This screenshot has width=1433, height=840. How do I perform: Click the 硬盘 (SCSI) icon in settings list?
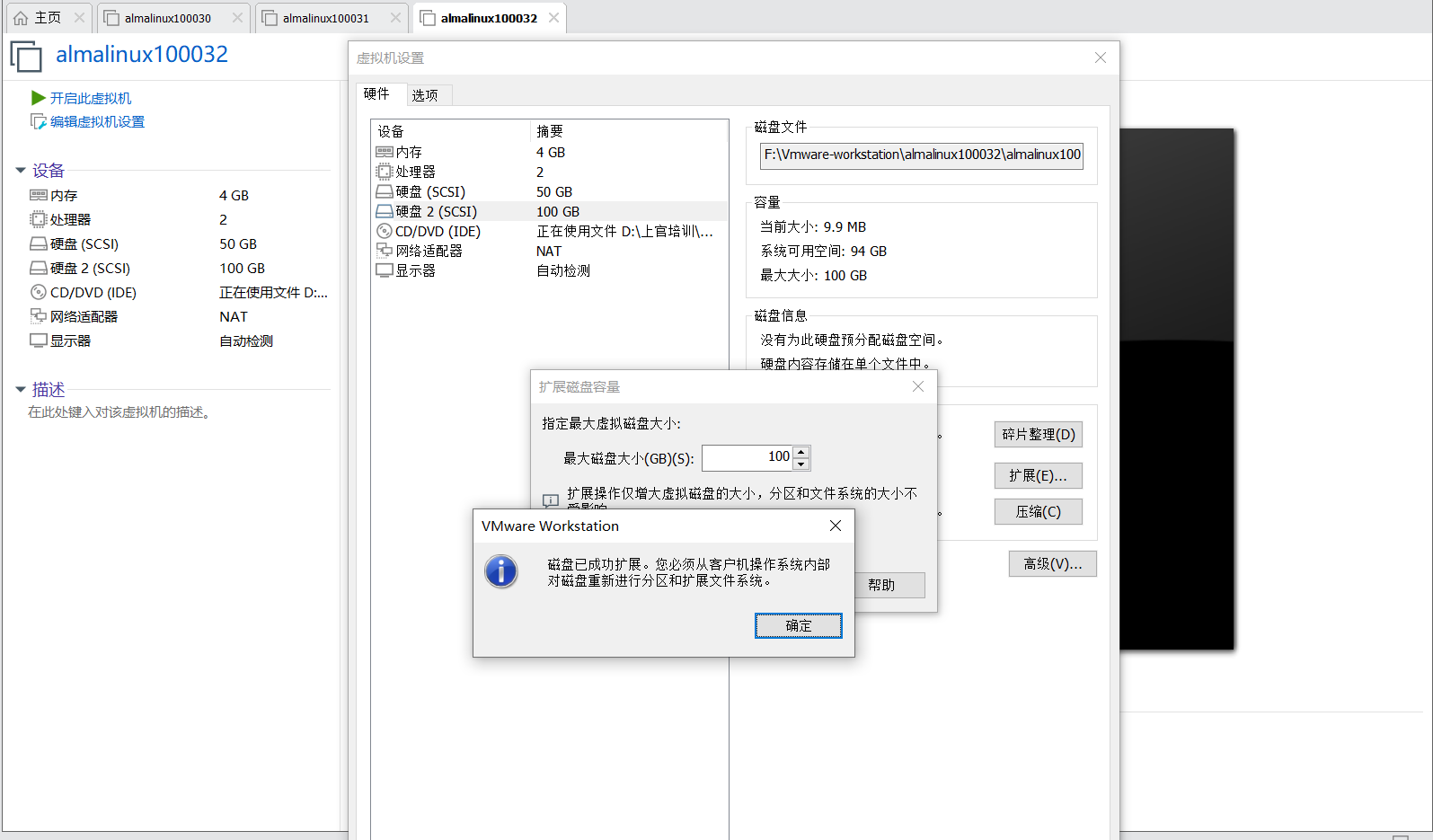[x=385, y=191]
